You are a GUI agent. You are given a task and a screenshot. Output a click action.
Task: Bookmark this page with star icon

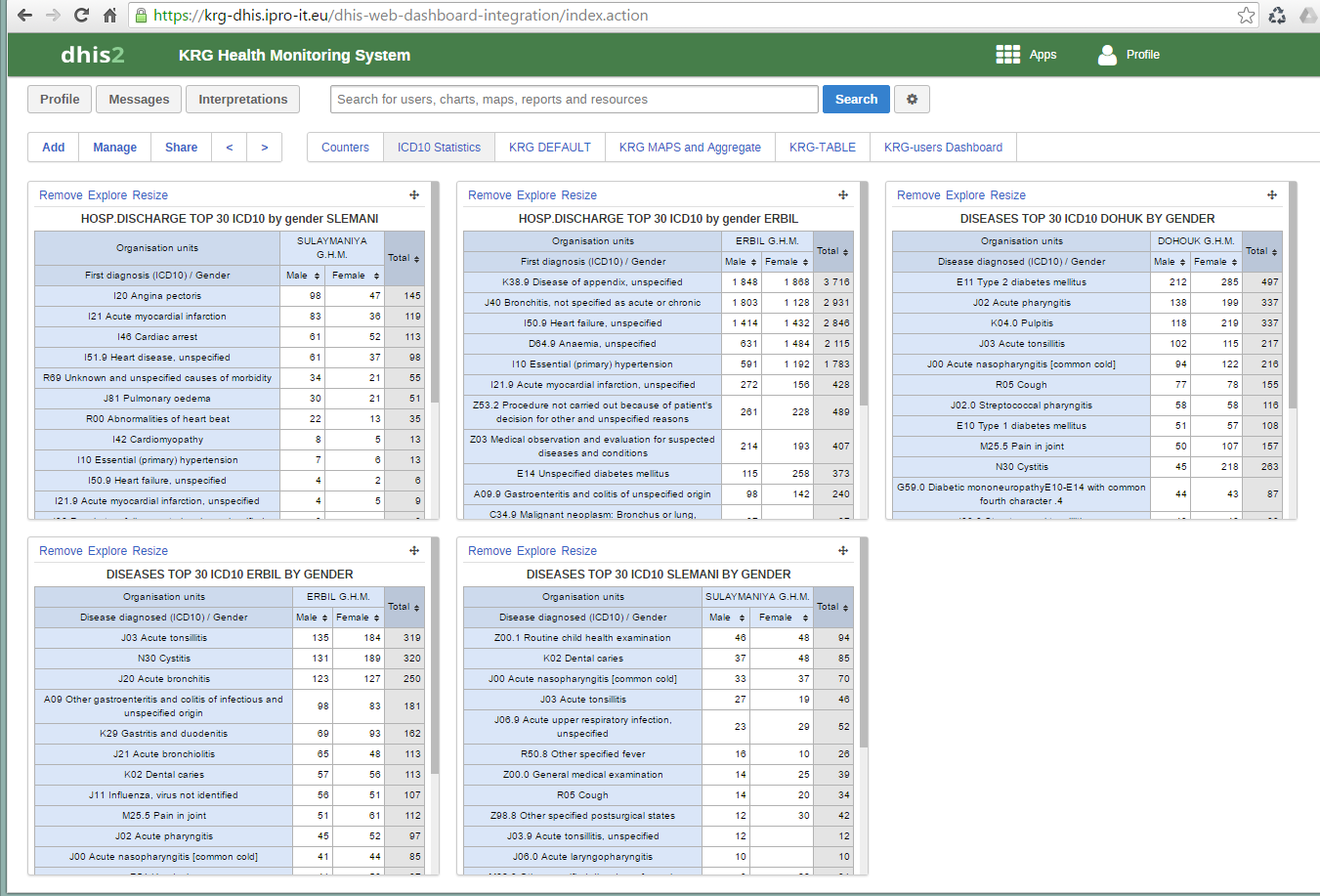pyautogui.click(x=1246, y=16)
